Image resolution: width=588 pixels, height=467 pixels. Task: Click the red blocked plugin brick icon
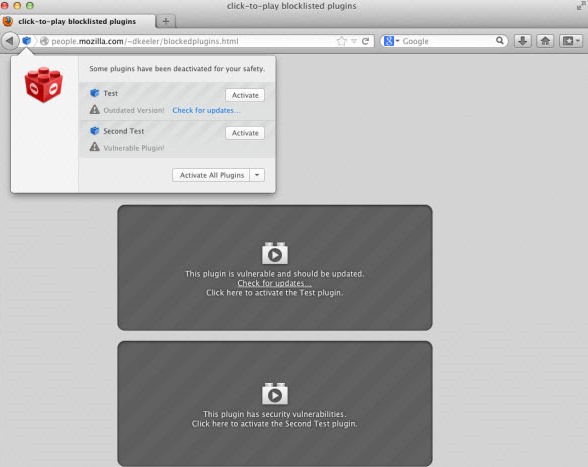pyautogui.click(x=44, y=85)
